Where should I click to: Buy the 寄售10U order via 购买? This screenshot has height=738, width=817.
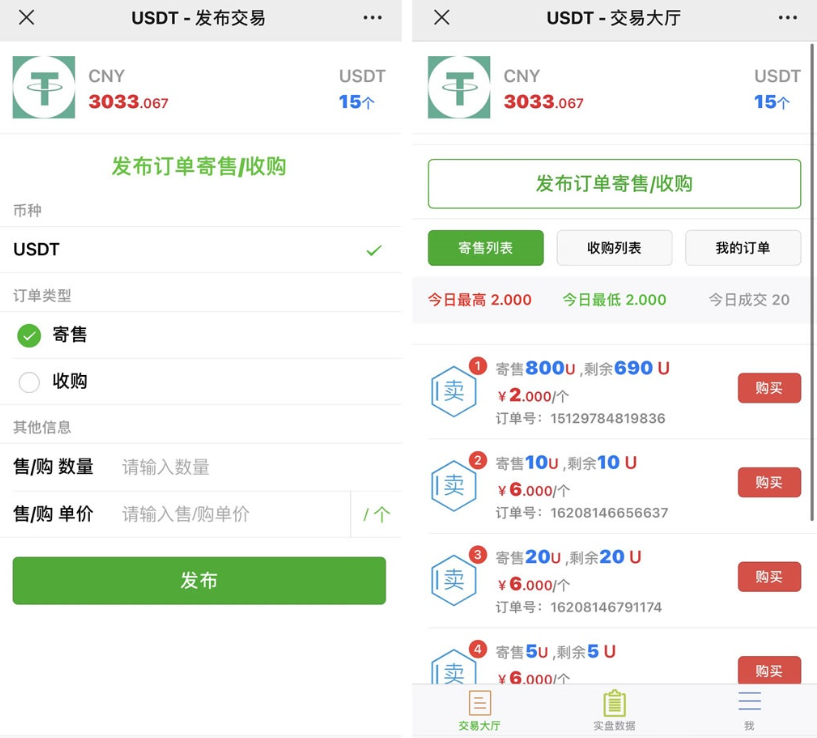click(x=769, y=482)
